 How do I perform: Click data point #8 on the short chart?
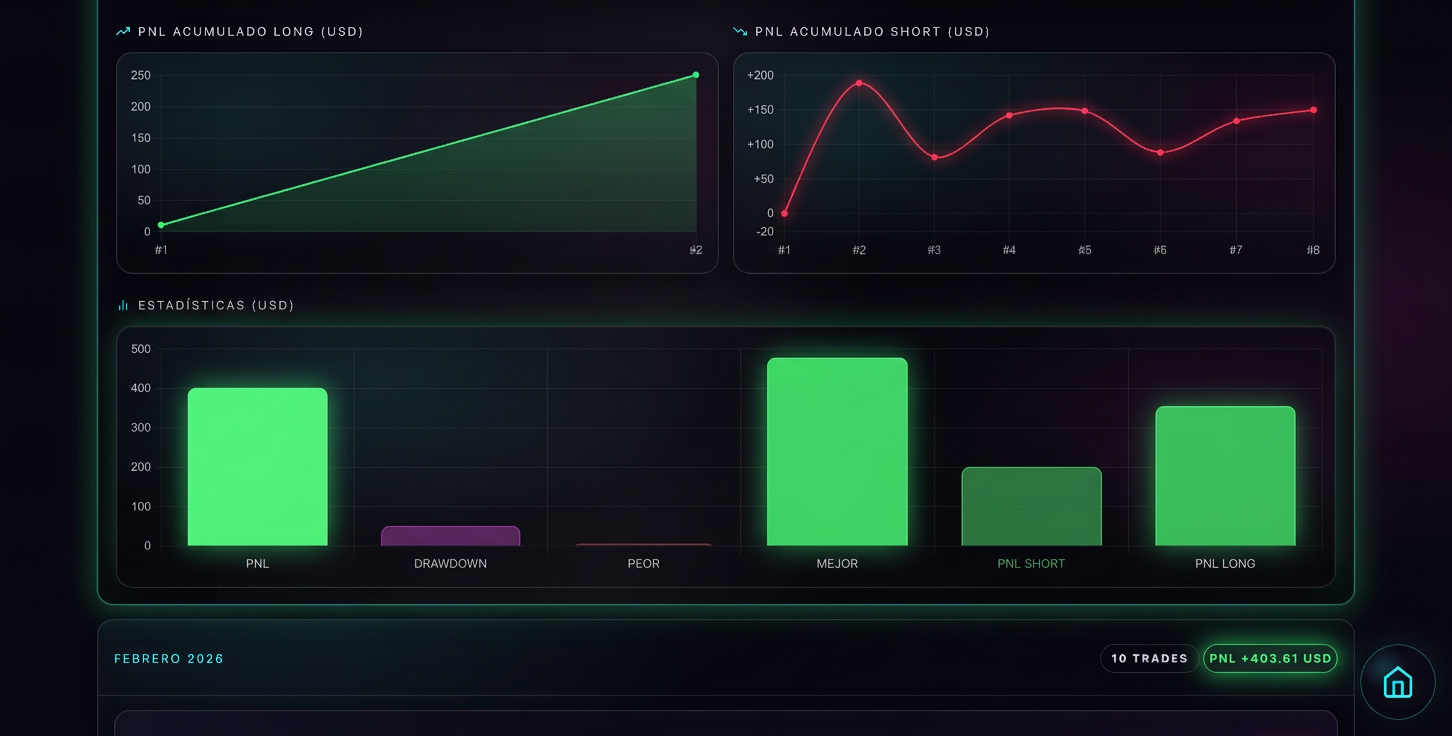click(1313, 110)
